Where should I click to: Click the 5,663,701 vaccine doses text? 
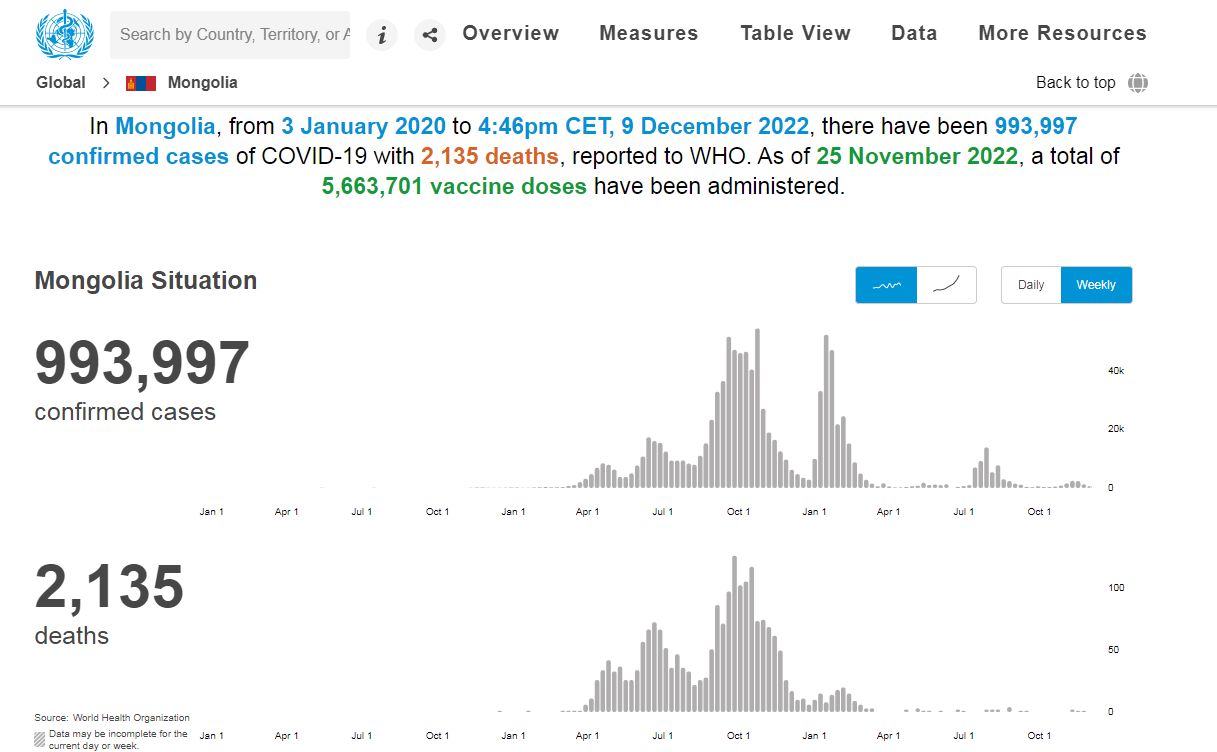(x=454, y=186)
